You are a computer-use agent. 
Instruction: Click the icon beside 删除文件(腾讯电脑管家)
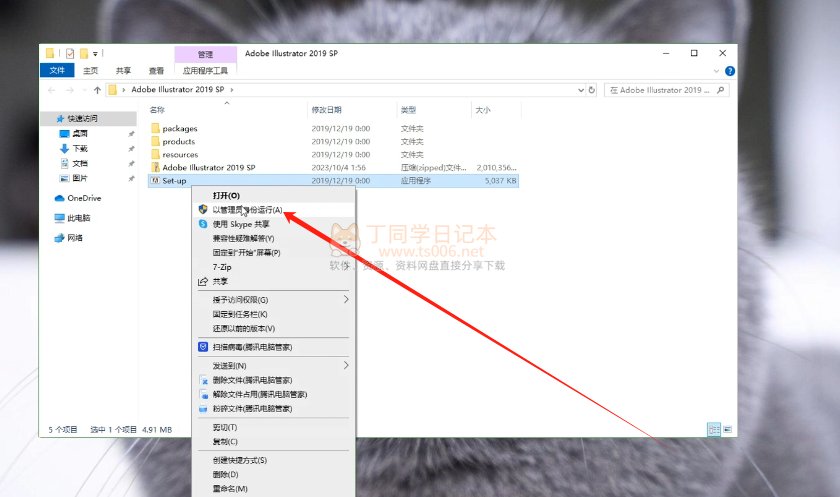[x=204, y=380]
